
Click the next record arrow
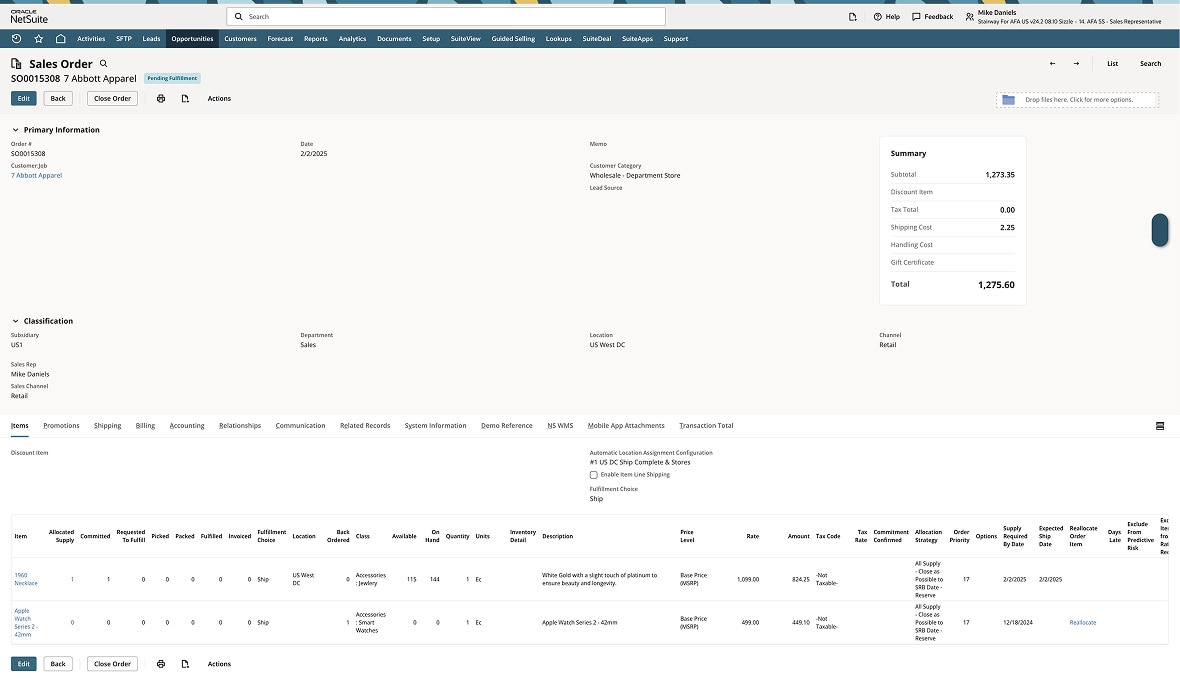pyautogui.click(x=1076, y=62)
